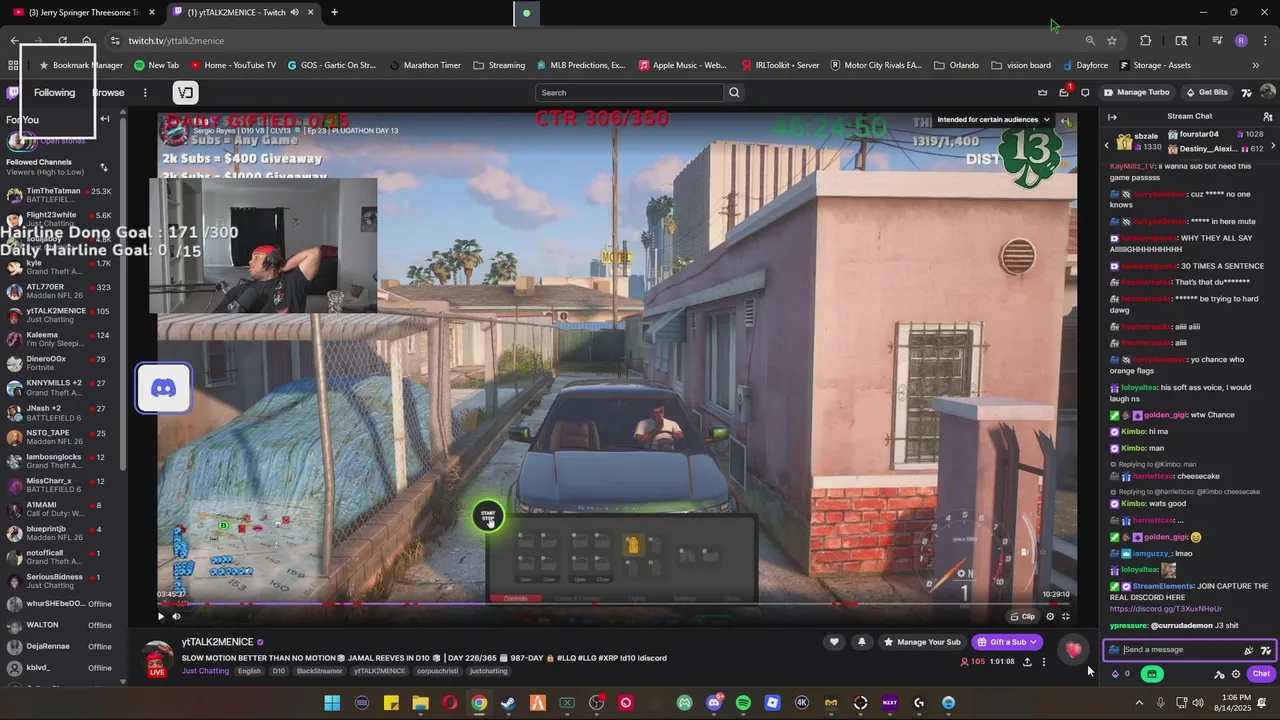Expand 'Intended for certain audiences' dropdown
The image size is (1280, 720).
[x=993, y=120]
